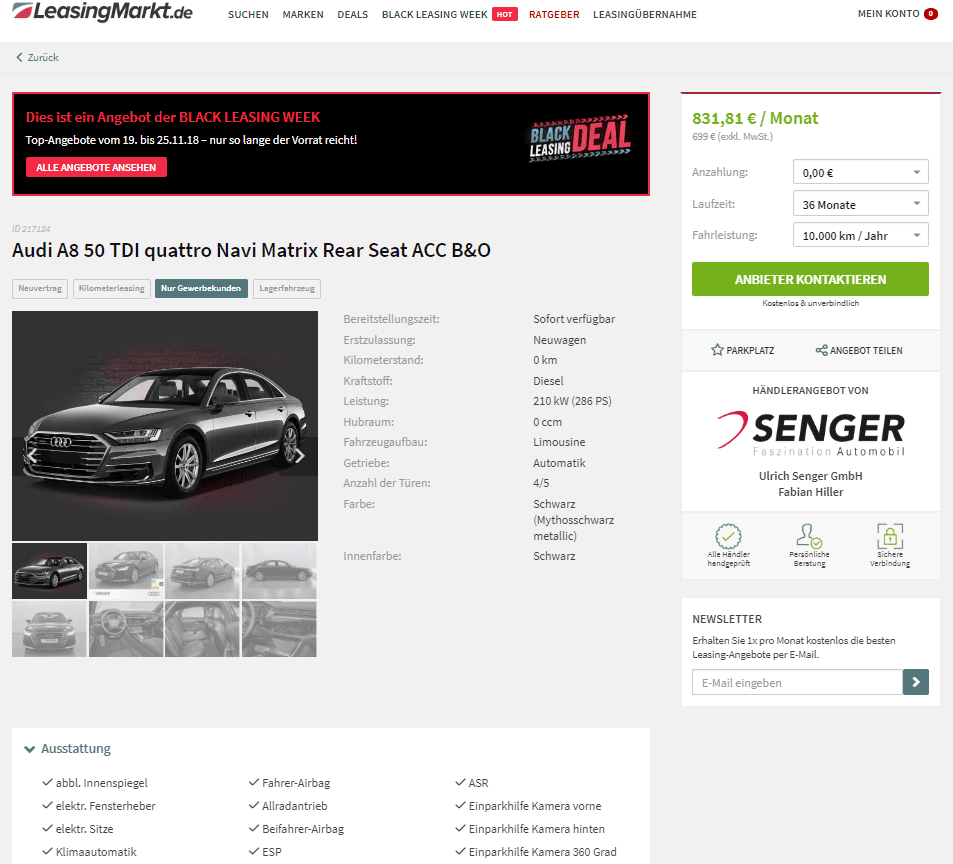The width and height of the screenshot is (953, 864).
Task: Click the 'ID 217124' text
Action: [x=31, y=229]
